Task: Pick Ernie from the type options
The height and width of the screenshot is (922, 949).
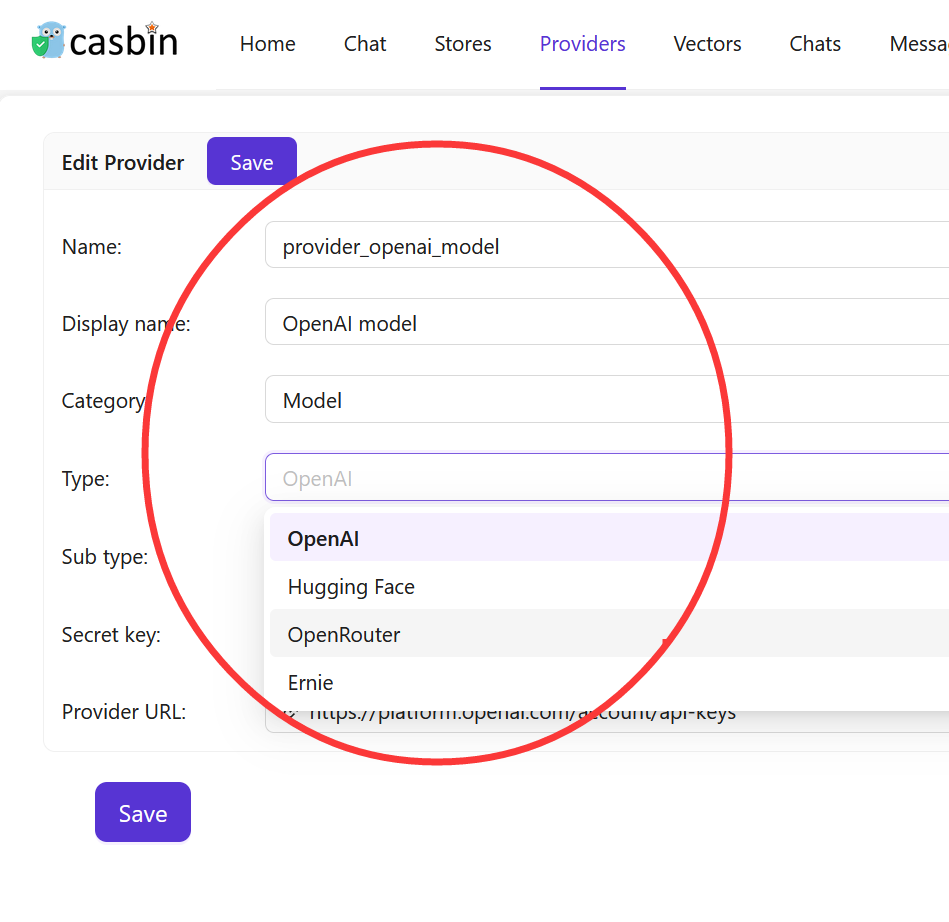Action: click(x=310, y=682)
